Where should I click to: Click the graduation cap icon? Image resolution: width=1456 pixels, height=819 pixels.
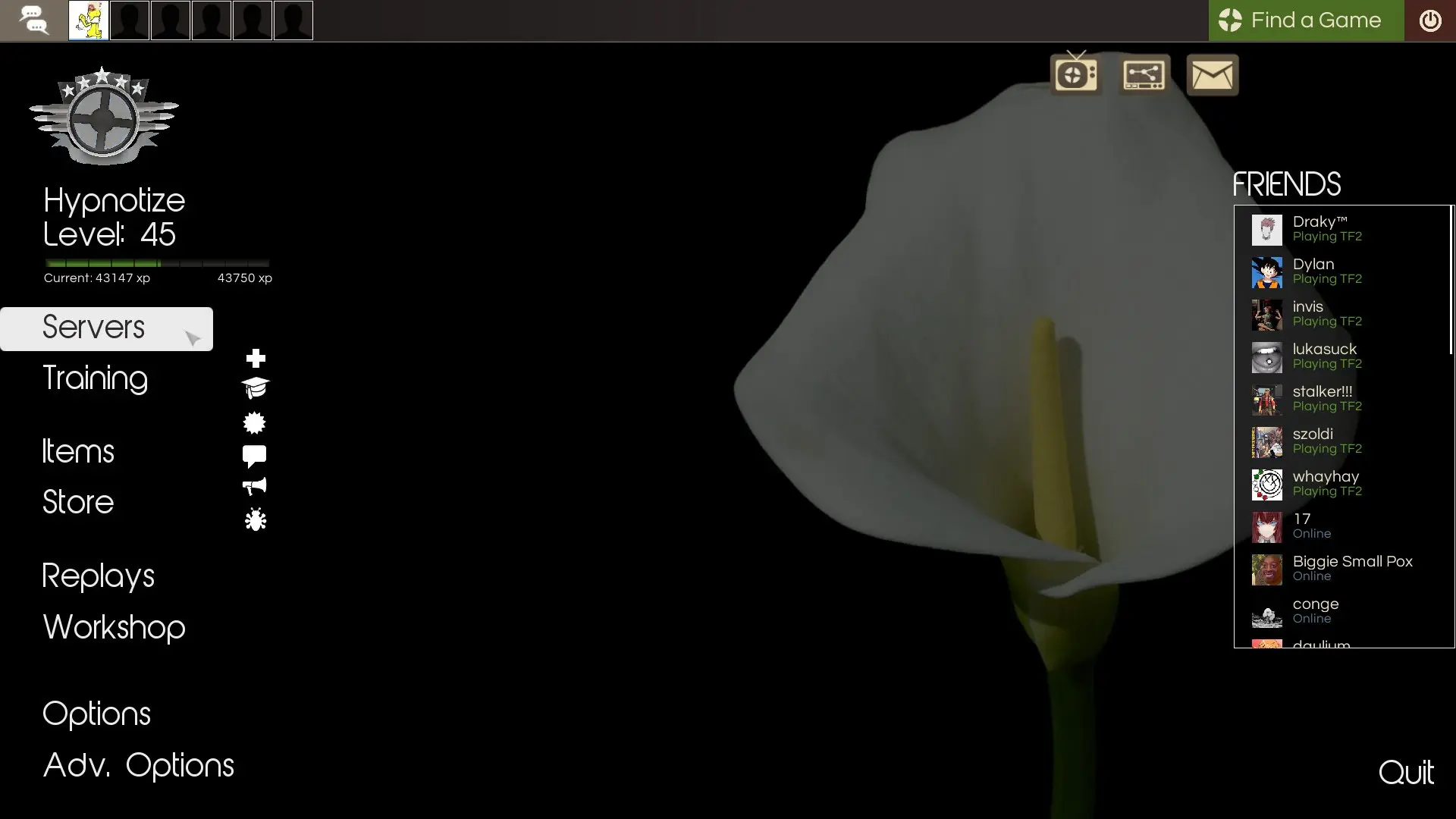click(x=256, y=388)
